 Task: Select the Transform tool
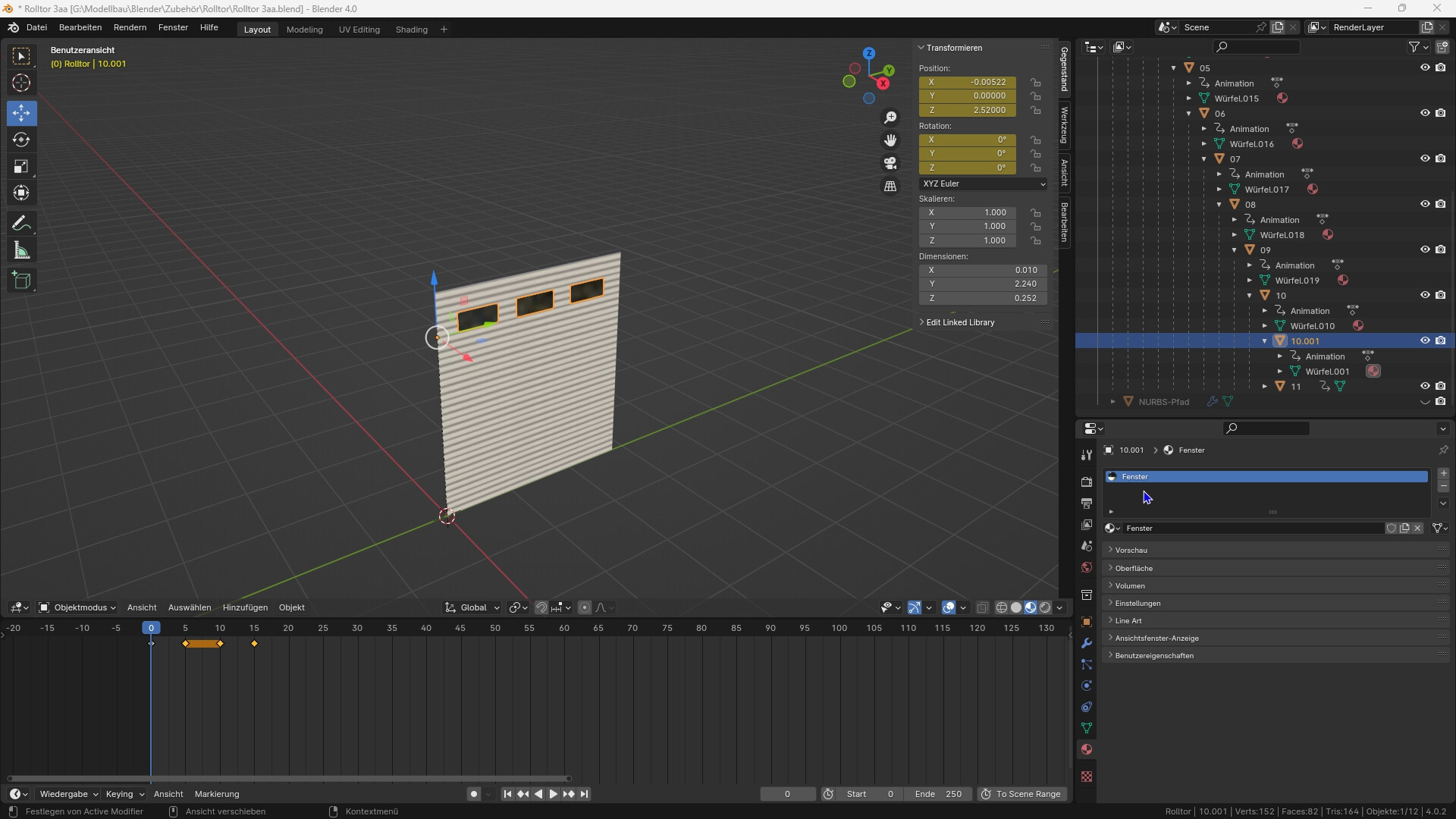[21, 193]
